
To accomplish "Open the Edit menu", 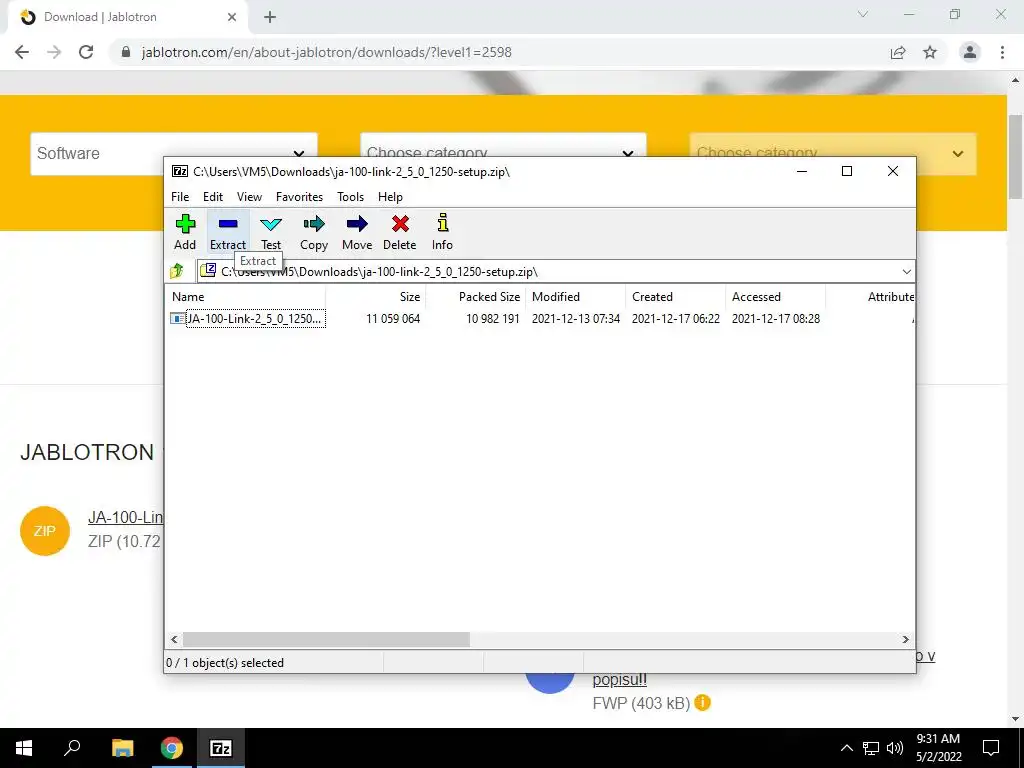I will tap(213, 197).
